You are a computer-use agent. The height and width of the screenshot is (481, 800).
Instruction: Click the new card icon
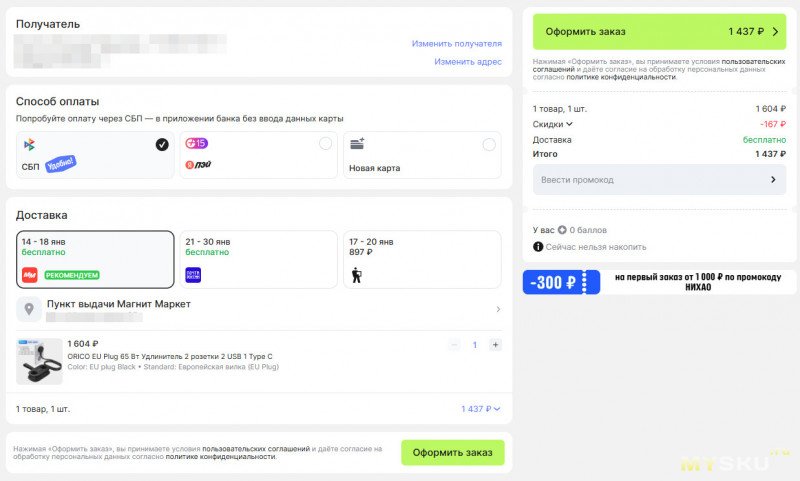point(357,144)
